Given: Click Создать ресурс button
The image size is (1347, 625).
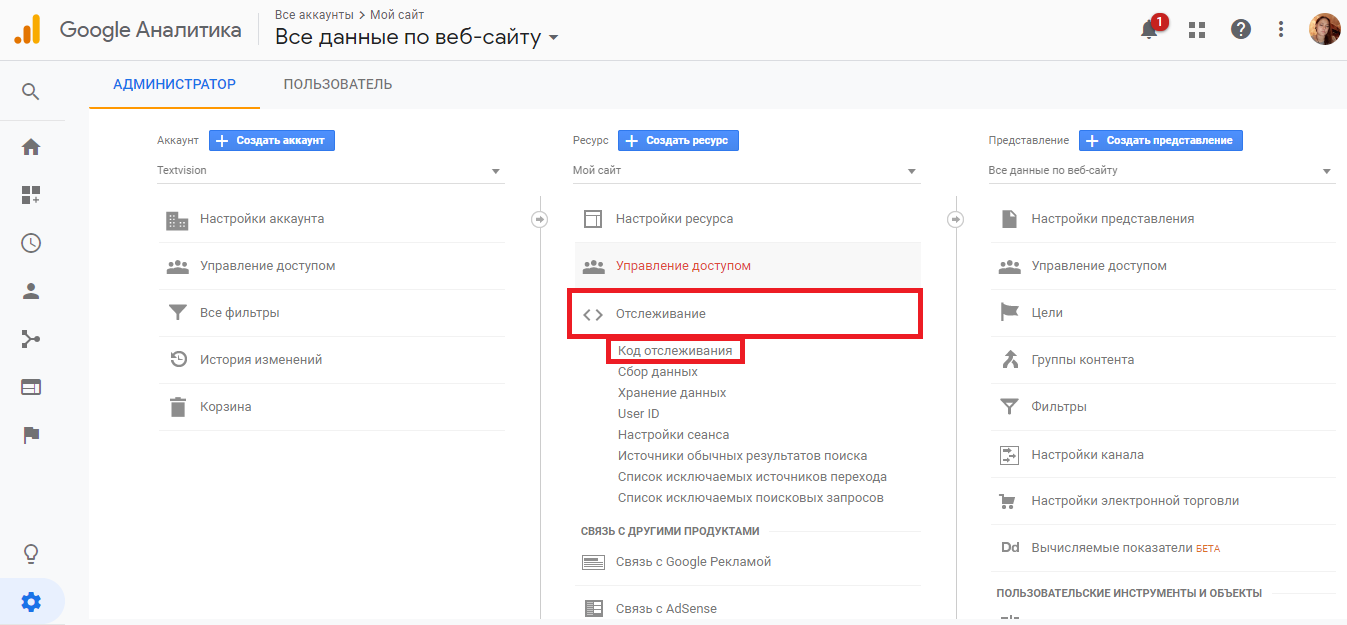Looking at the screenshot, I should 678,141.
